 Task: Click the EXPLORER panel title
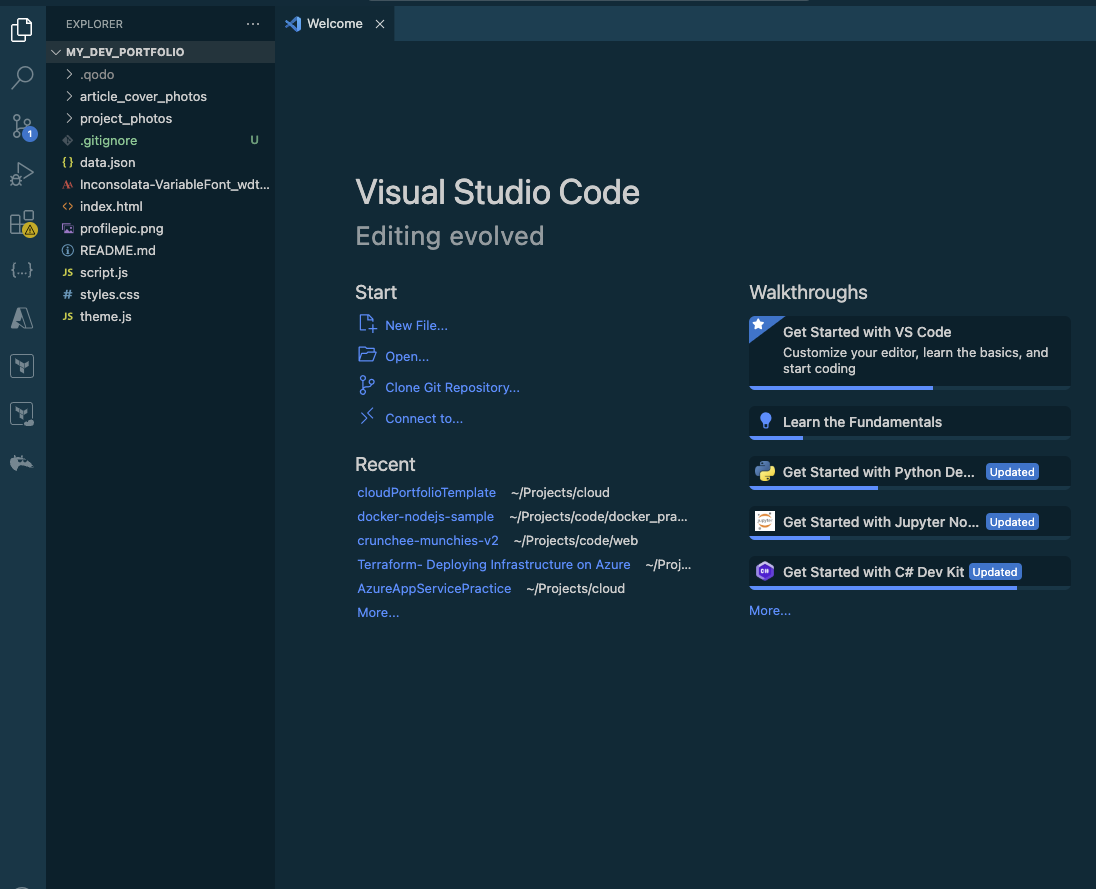[94, 24]
